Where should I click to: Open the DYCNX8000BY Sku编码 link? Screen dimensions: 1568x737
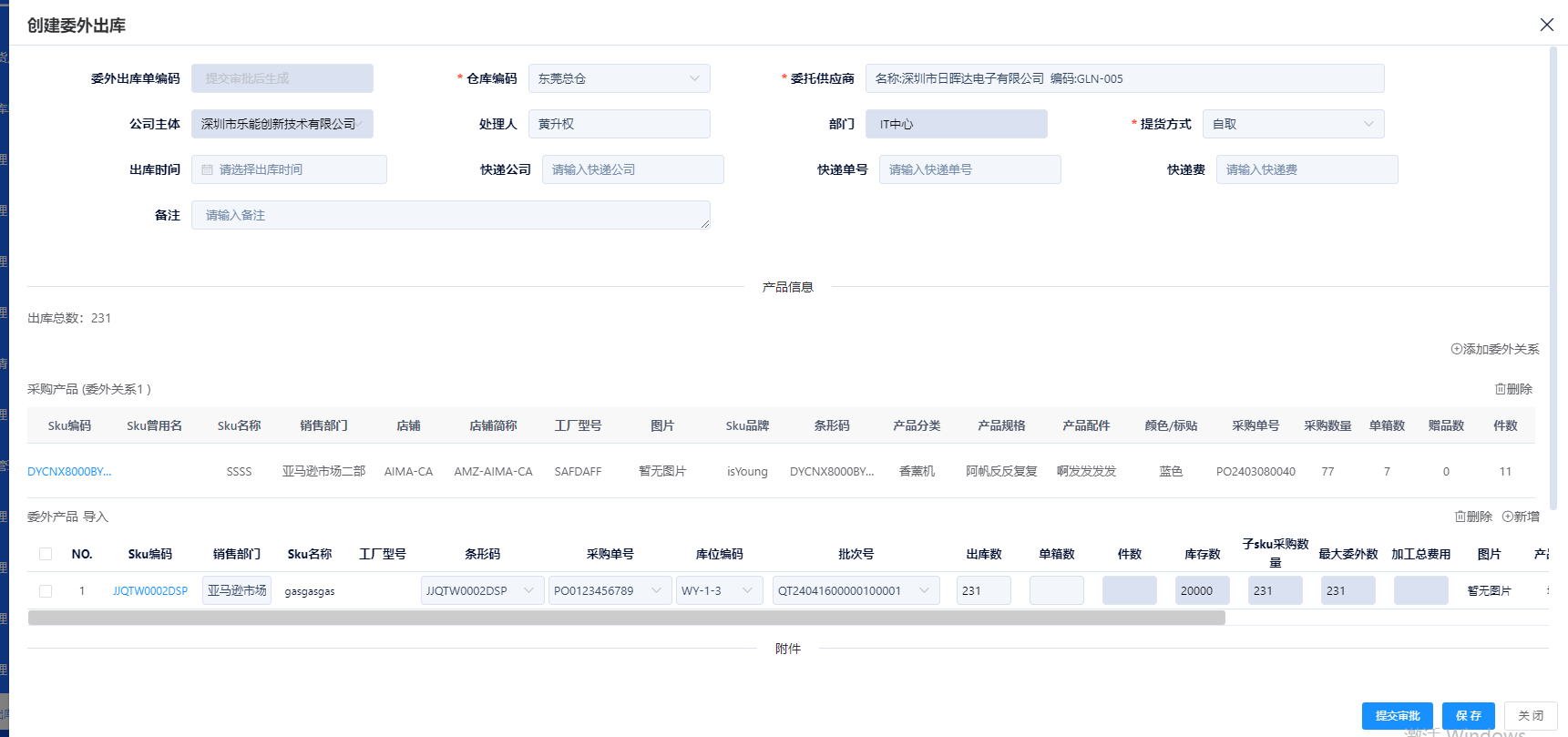click(69, 472)
